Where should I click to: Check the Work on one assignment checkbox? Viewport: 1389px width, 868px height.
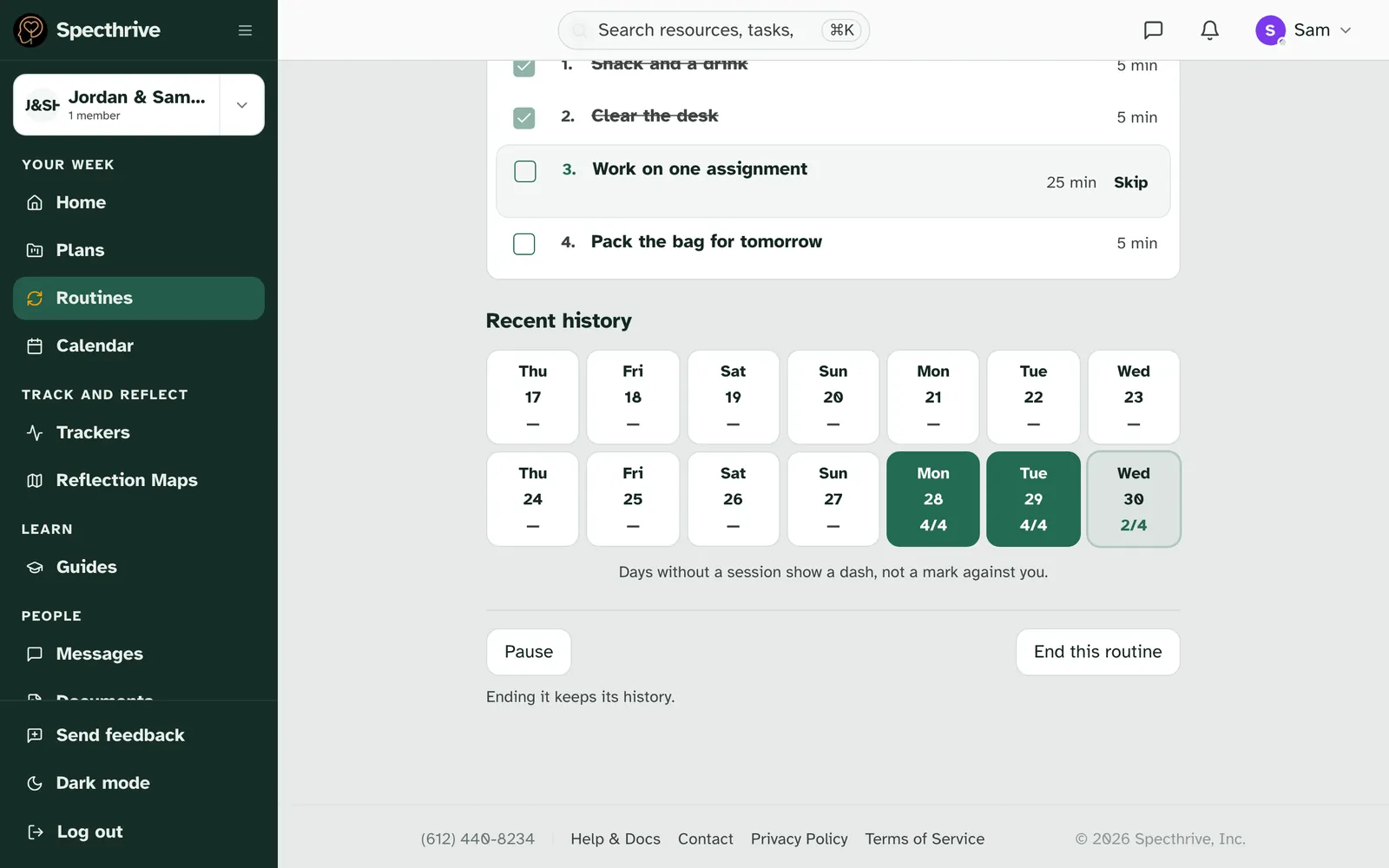point(525,171)
